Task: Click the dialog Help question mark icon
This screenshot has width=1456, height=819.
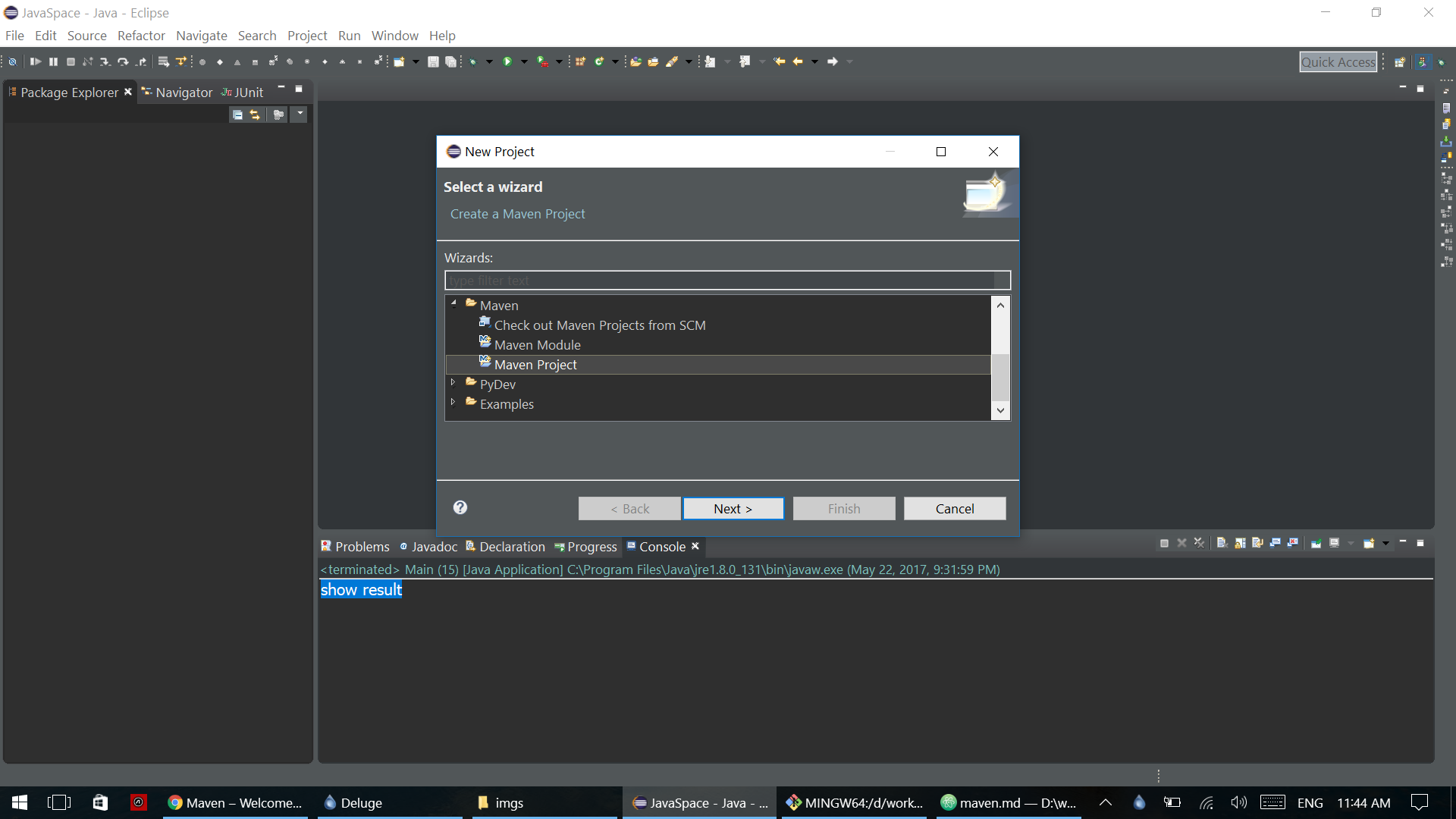Action: [460, 507]
